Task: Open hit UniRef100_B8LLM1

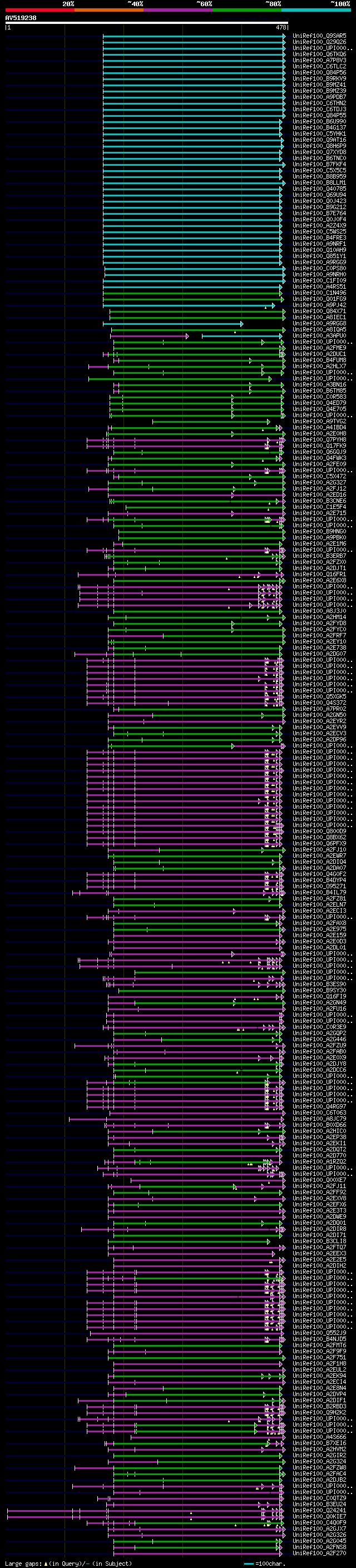Action: (319, 182)
